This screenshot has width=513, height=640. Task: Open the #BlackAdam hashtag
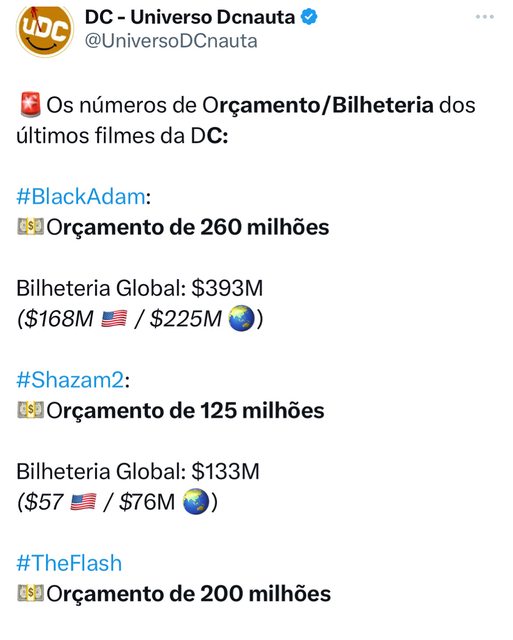[x=81, y=196]
